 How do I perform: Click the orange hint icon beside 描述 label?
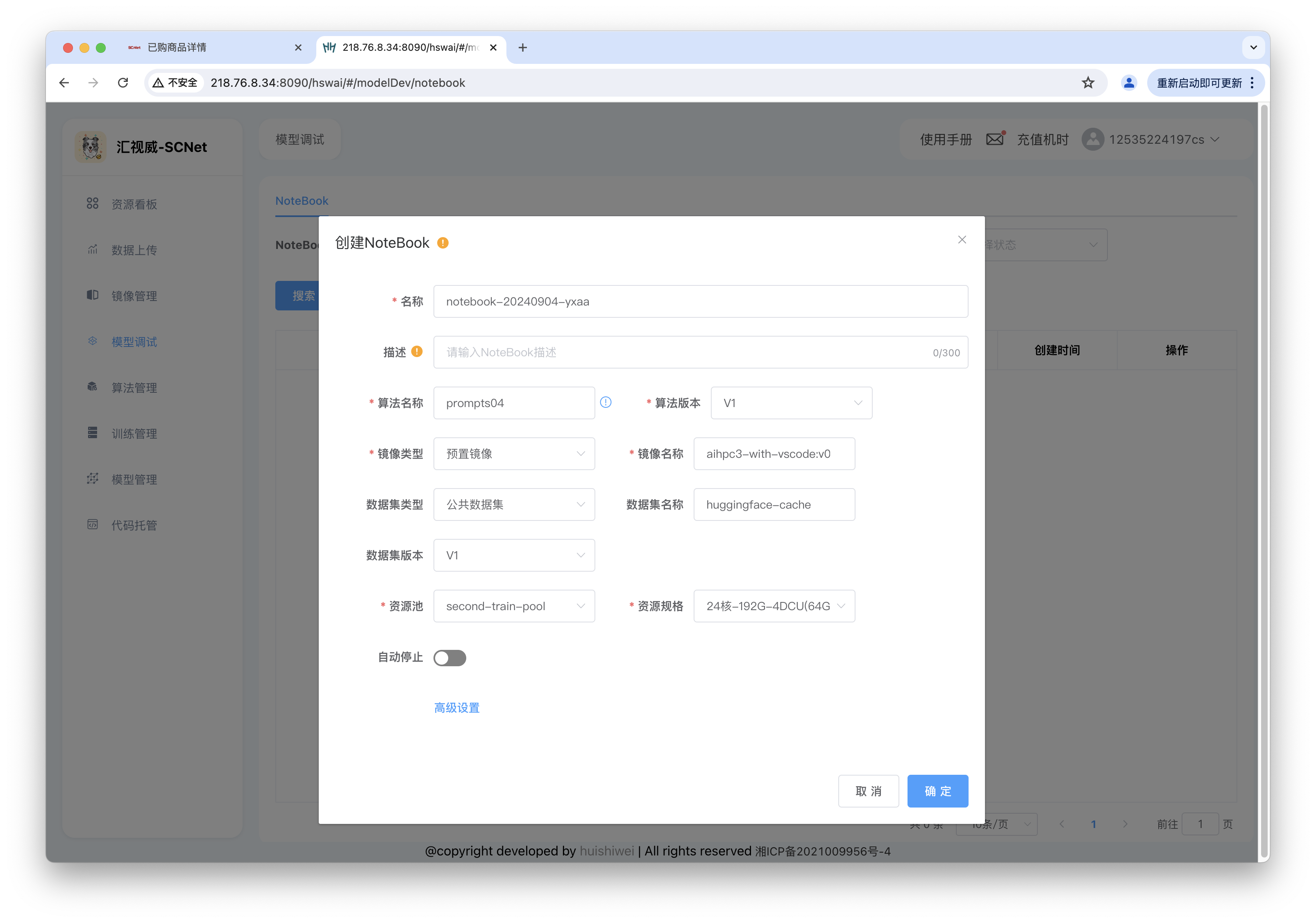417,351
